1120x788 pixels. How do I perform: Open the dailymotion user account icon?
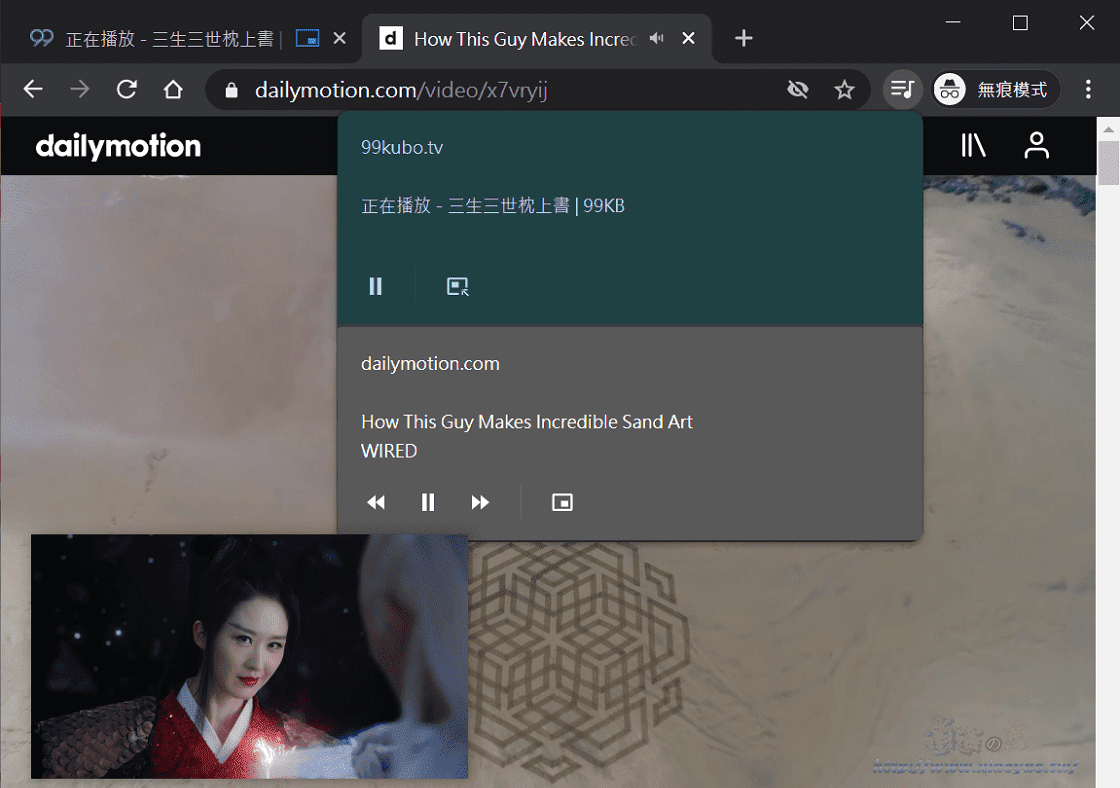tap(1036, 145)
